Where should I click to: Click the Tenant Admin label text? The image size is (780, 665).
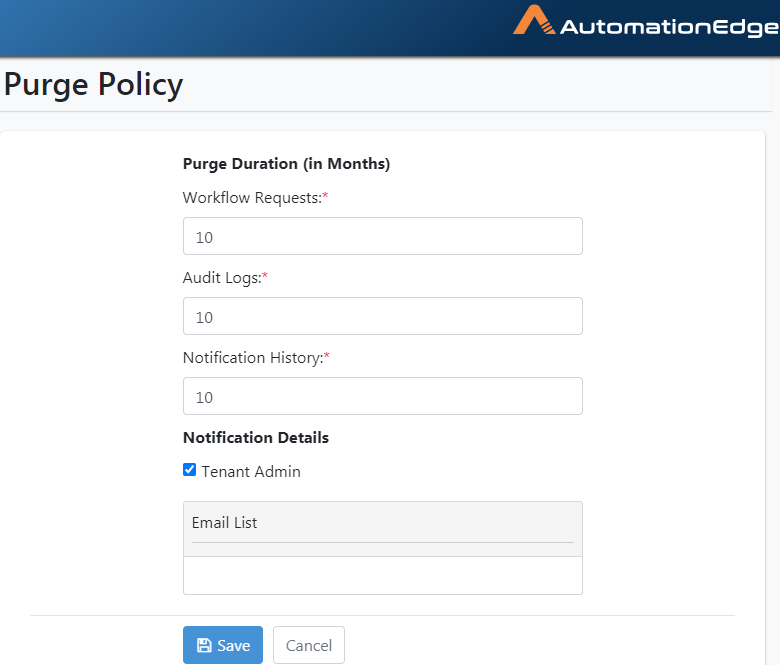(x=251, y=471)
